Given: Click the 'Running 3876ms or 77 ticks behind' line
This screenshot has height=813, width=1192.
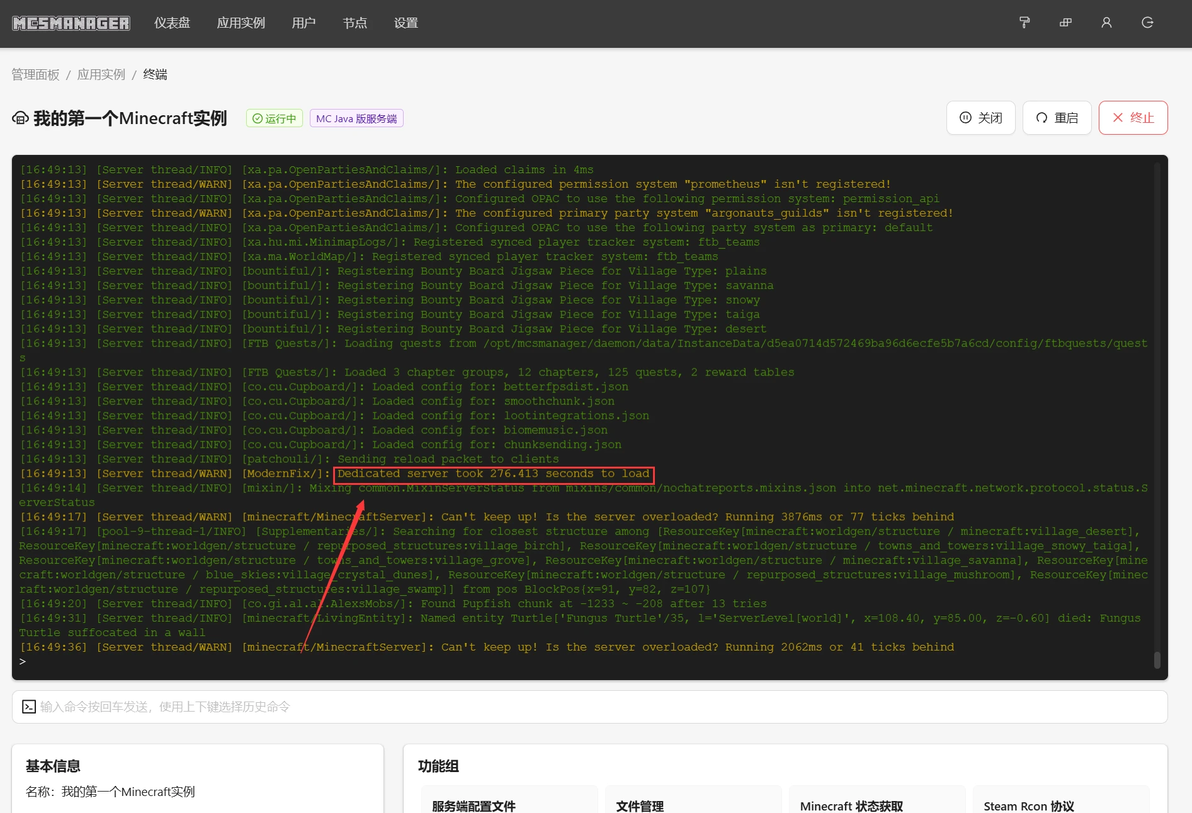Looking at the screenshot, I should 487,517.
